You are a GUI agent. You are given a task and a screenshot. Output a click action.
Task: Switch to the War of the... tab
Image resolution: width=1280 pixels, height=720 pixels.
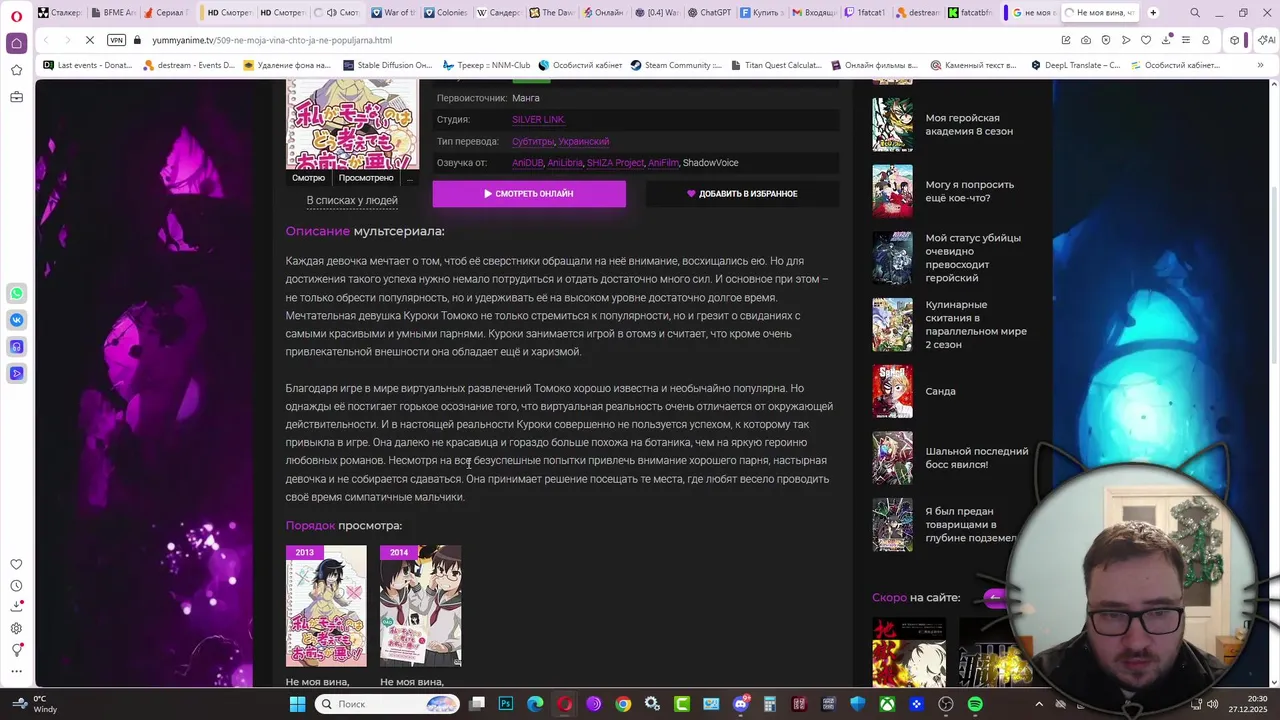[391, 13]
